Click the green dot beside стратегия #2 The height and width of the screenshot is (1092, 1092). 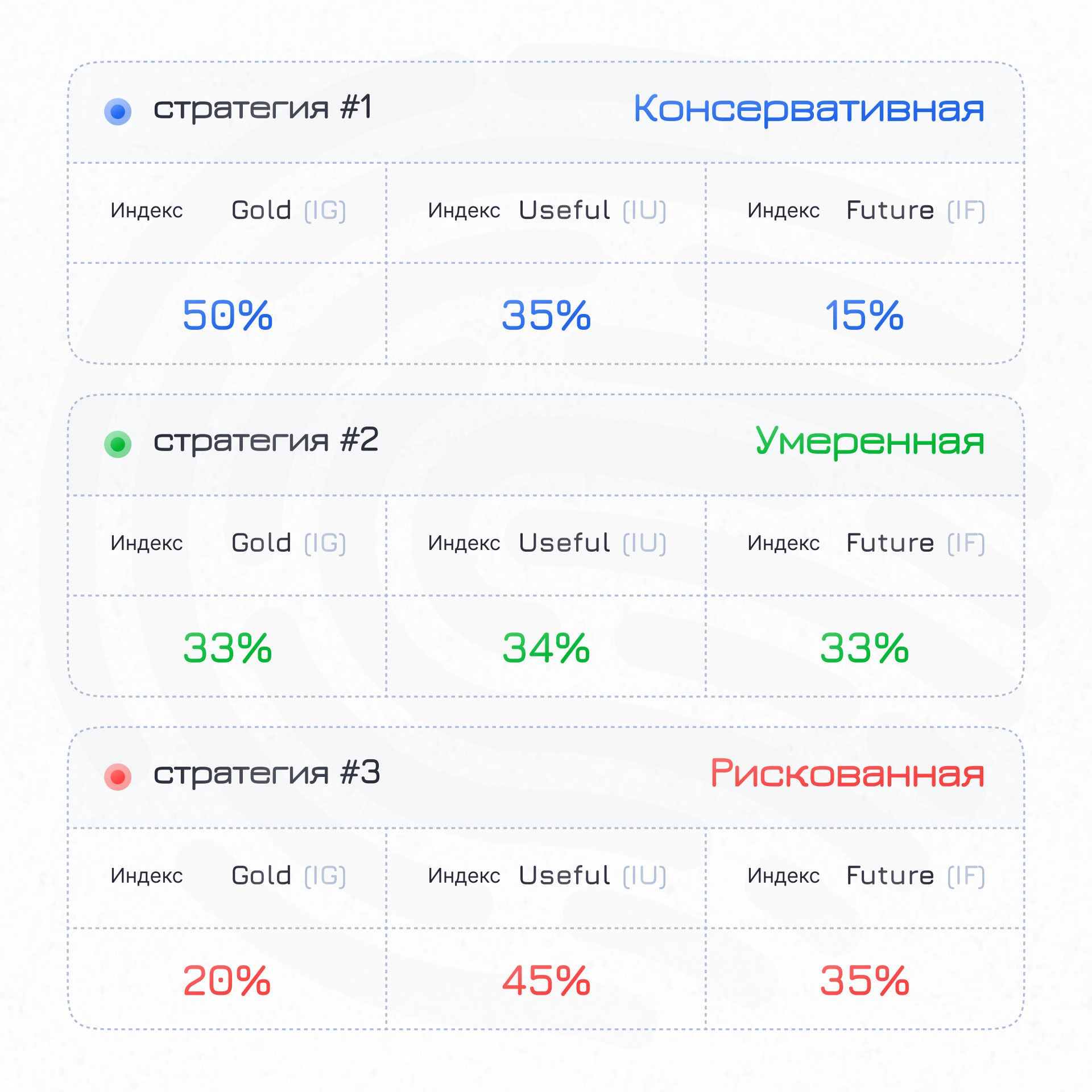118,444
